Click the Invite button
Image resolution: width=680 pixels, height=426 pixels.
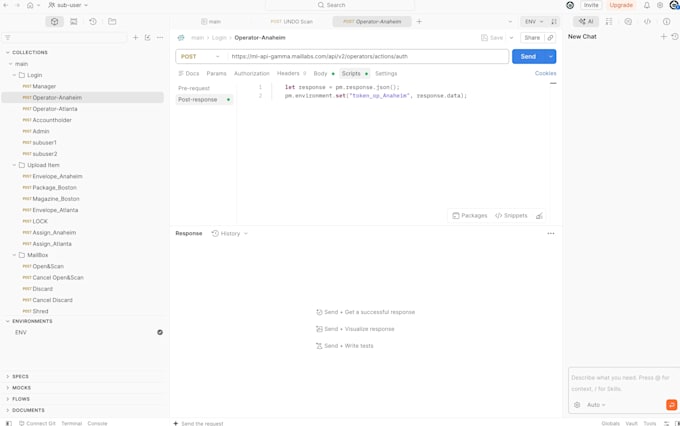click(591, 5)
